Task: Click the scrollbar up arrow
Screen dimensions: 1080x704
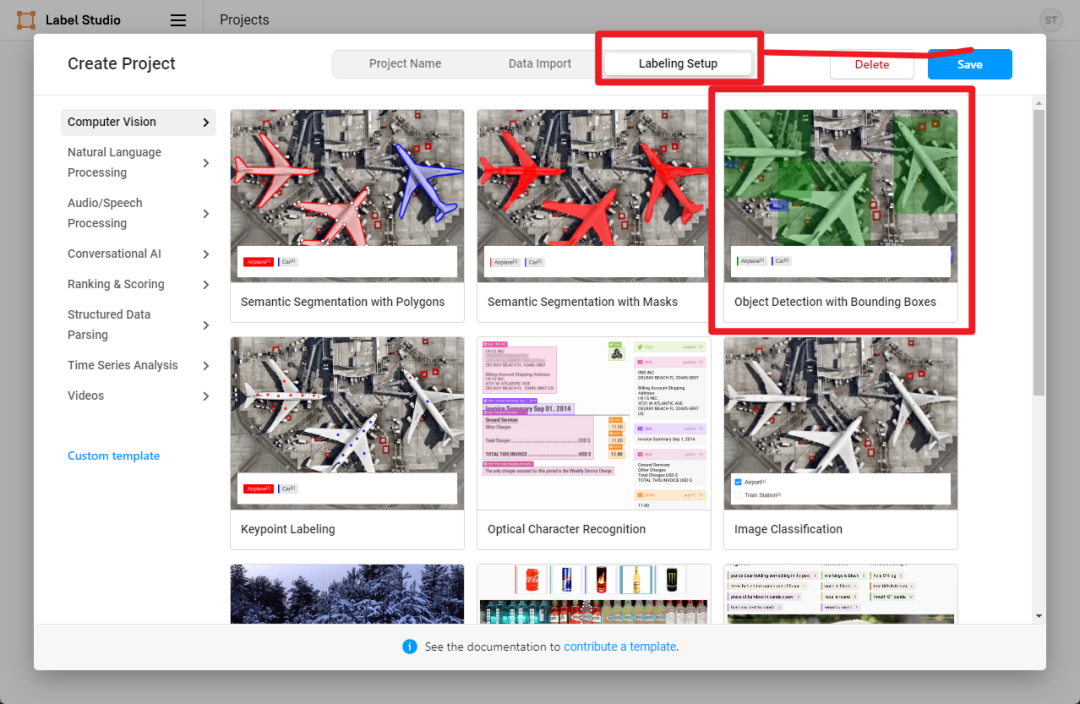Action: point(1039,103)
